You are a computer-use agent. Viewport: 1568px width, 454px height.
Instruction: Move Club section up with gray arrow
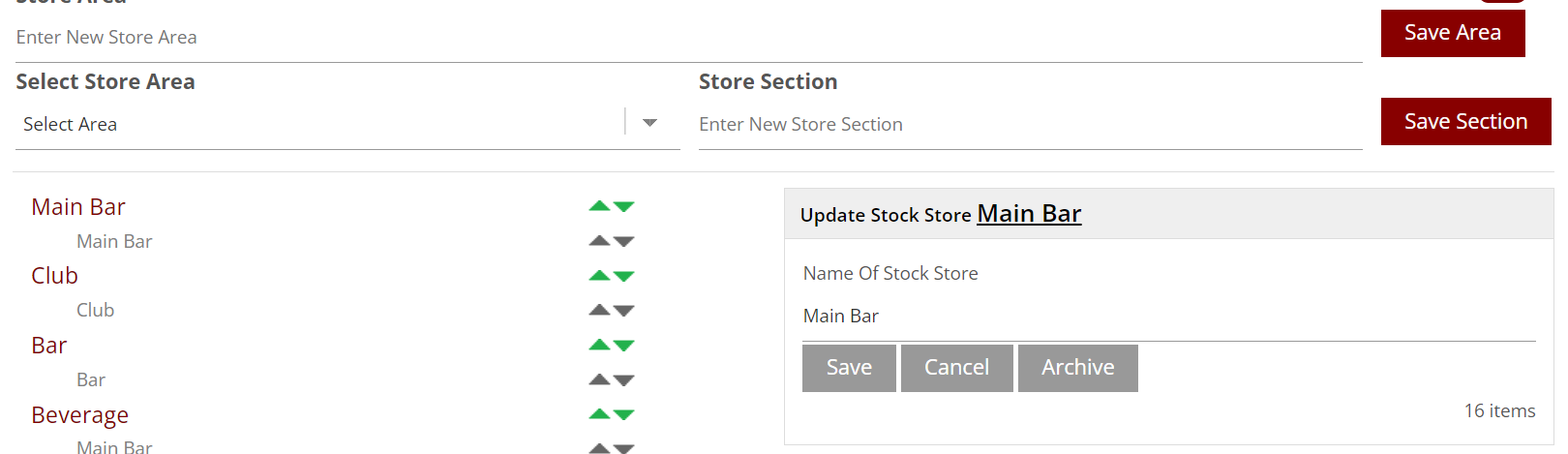pos(599,310)
